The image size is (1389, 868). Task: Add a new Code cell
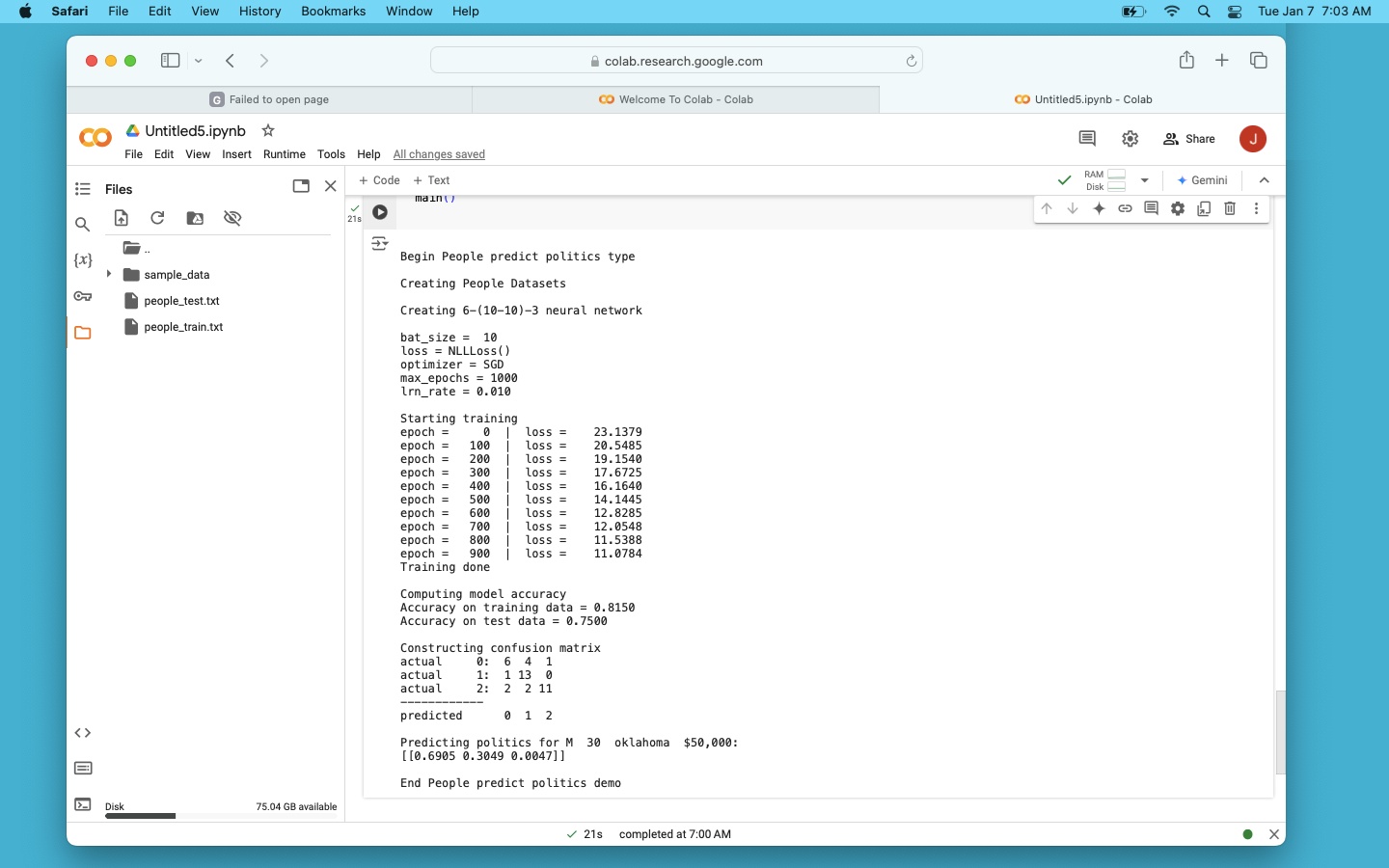pos(379,180)
